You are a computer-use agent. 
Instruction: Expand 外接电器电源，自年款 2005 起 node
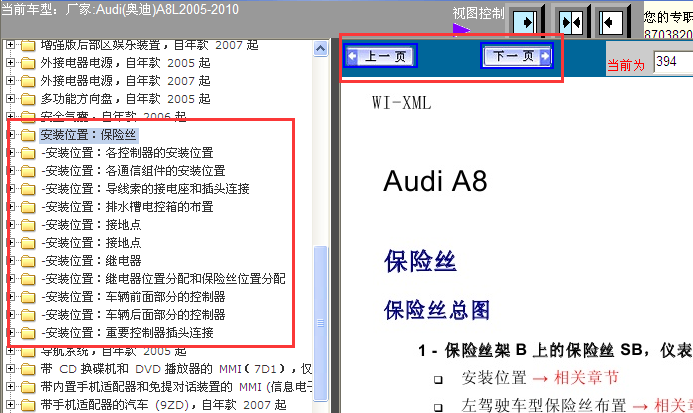point(10,63)
